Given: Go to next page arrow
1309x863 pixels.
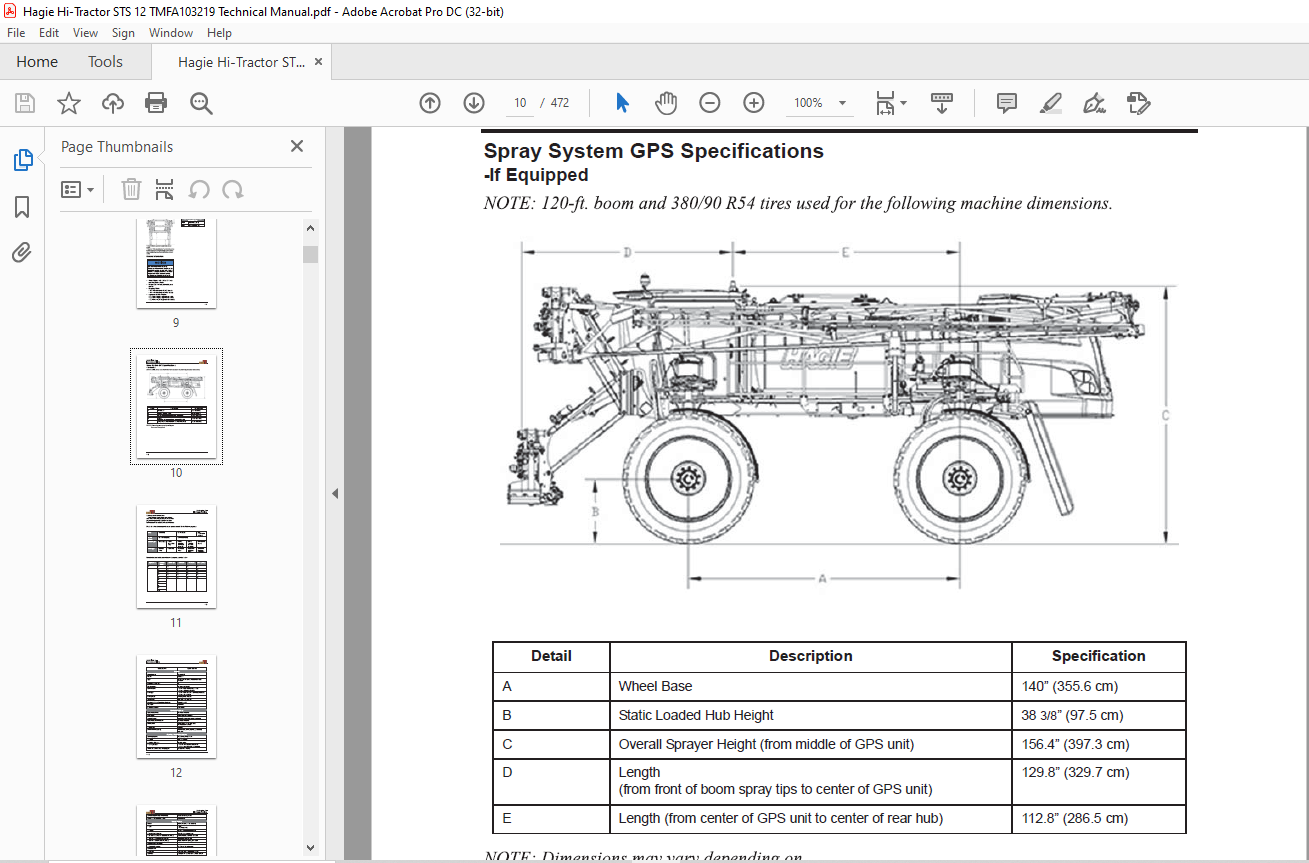Looking at the screenshot, I should coord(474,103).
